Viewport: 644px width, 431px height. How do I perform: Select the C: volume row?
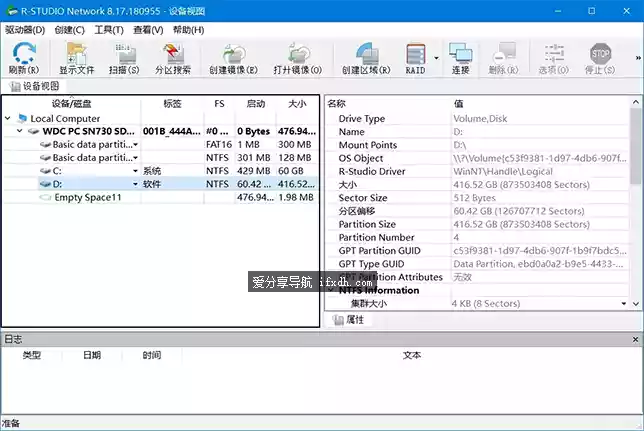pyautogui.click(x=161, y=171)
